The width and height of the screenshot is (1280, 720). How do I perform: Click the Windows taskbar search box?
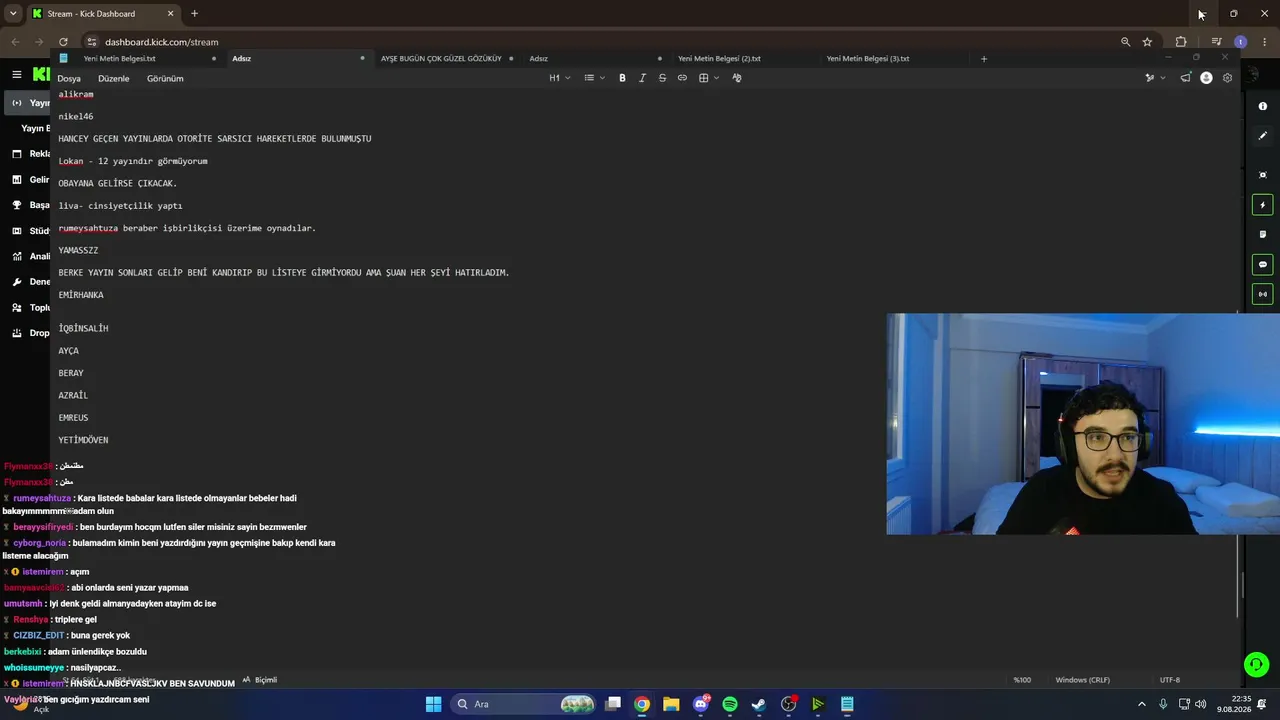click(x=523, y=704)
